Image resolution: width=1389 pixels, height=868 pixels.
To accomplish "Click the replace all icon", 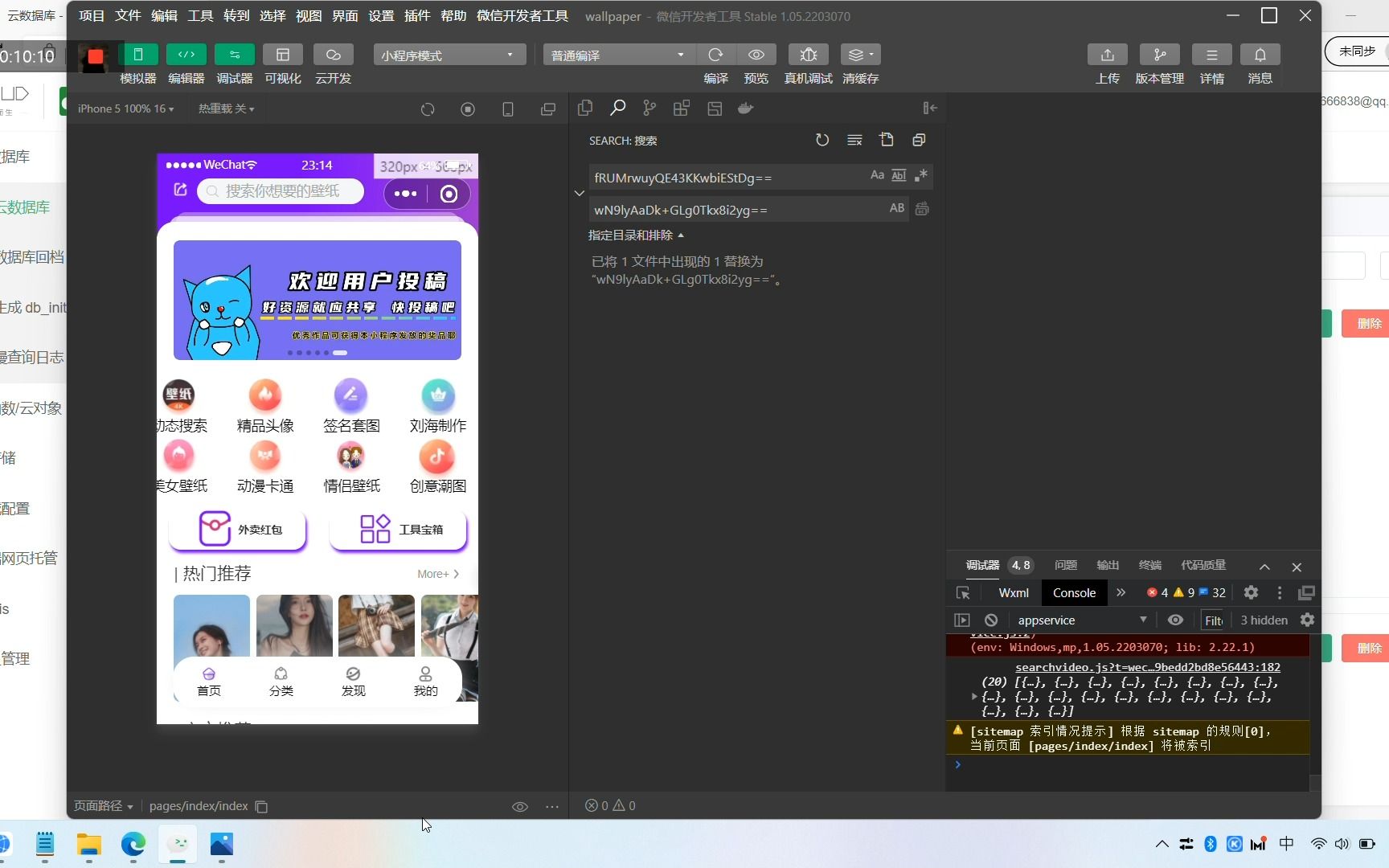I will [922, 209].
